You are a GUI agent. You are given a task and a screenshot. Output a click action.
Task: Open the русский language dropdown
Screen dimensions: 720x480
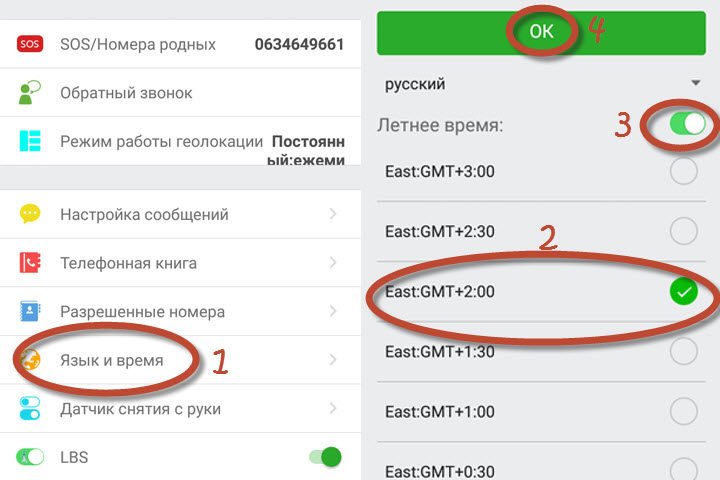tap(541, 84)
